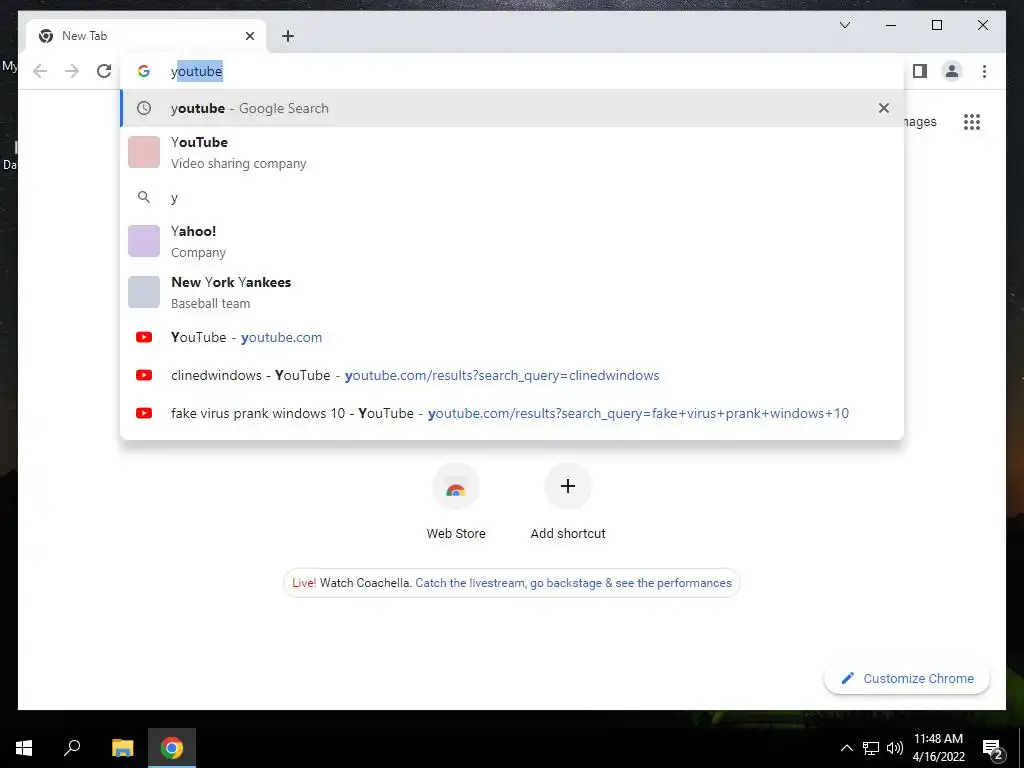The image size is (1024, 768).
Task: Open Chrome's three-dot menu
Action: (984, 71)
